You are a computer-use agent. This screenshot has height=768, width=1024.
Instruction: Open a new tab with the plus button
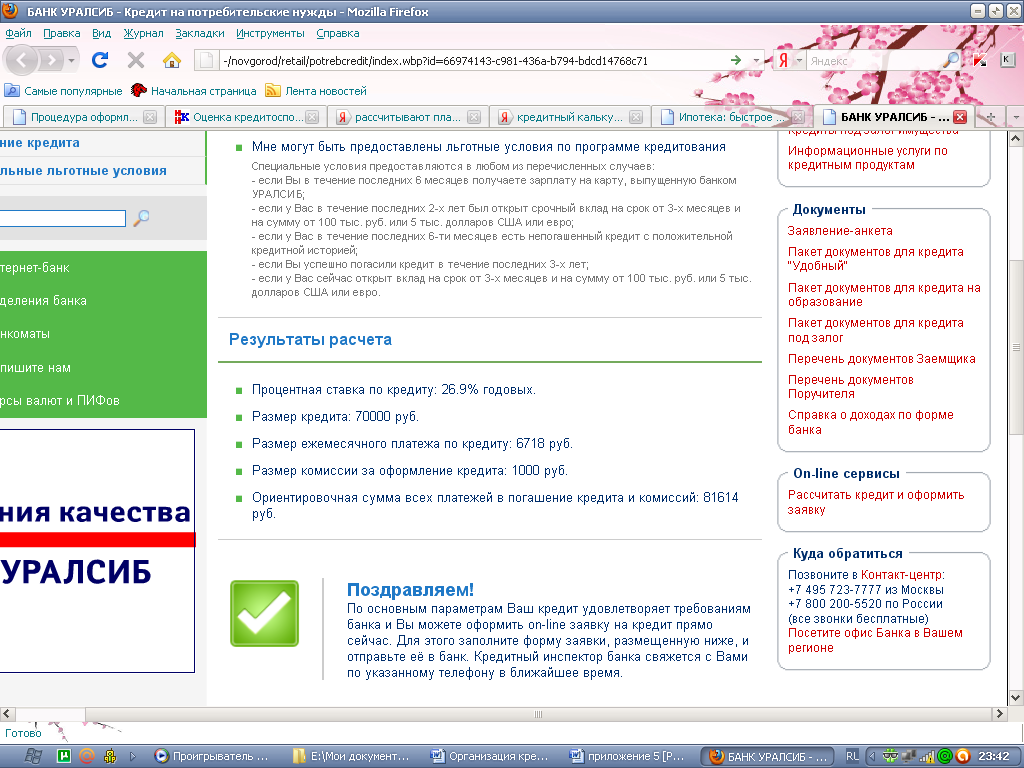pyautogui.click(x=991, y=117)
